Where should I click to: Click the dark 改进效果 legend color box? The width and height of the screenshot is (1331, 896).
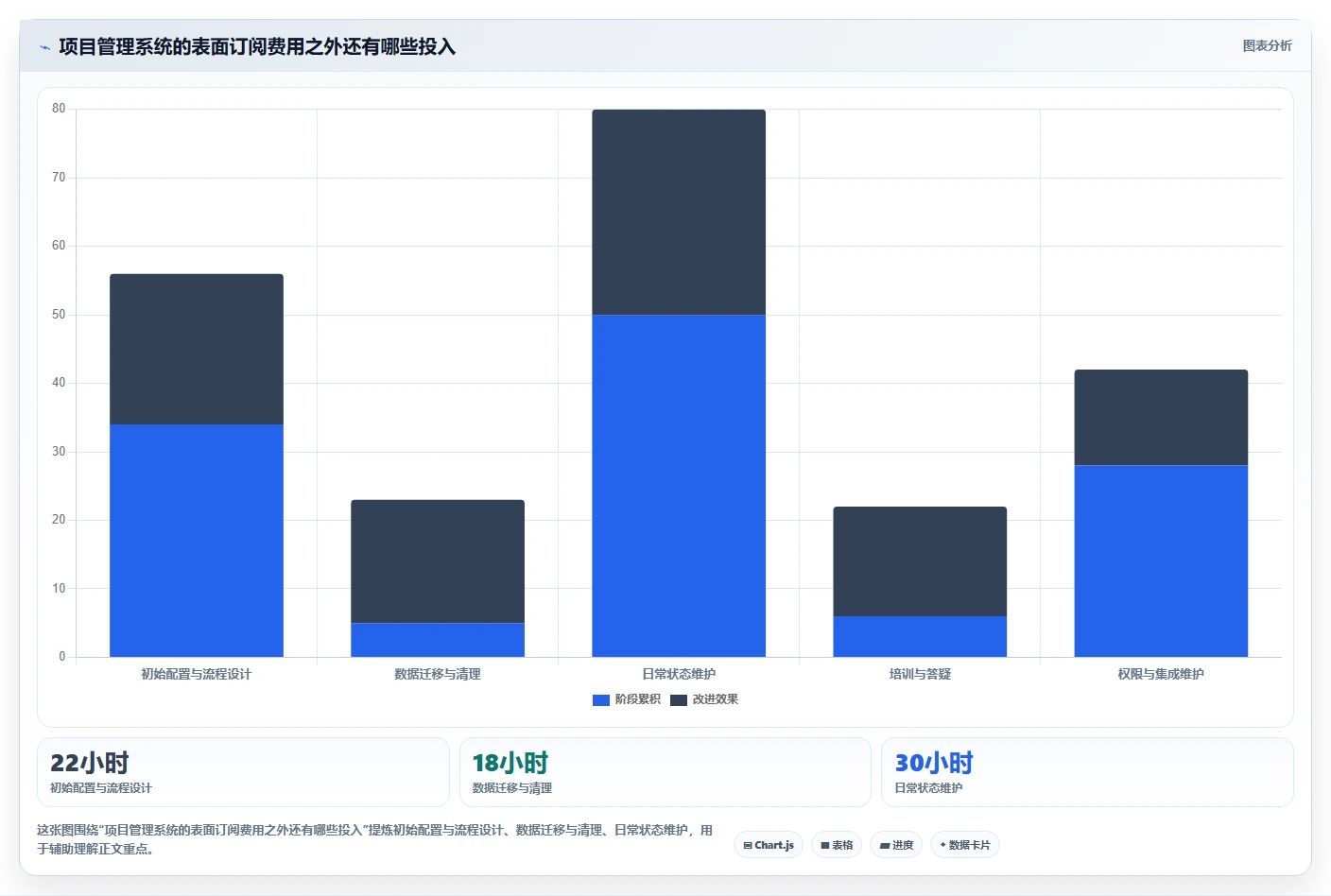point(679,699)
